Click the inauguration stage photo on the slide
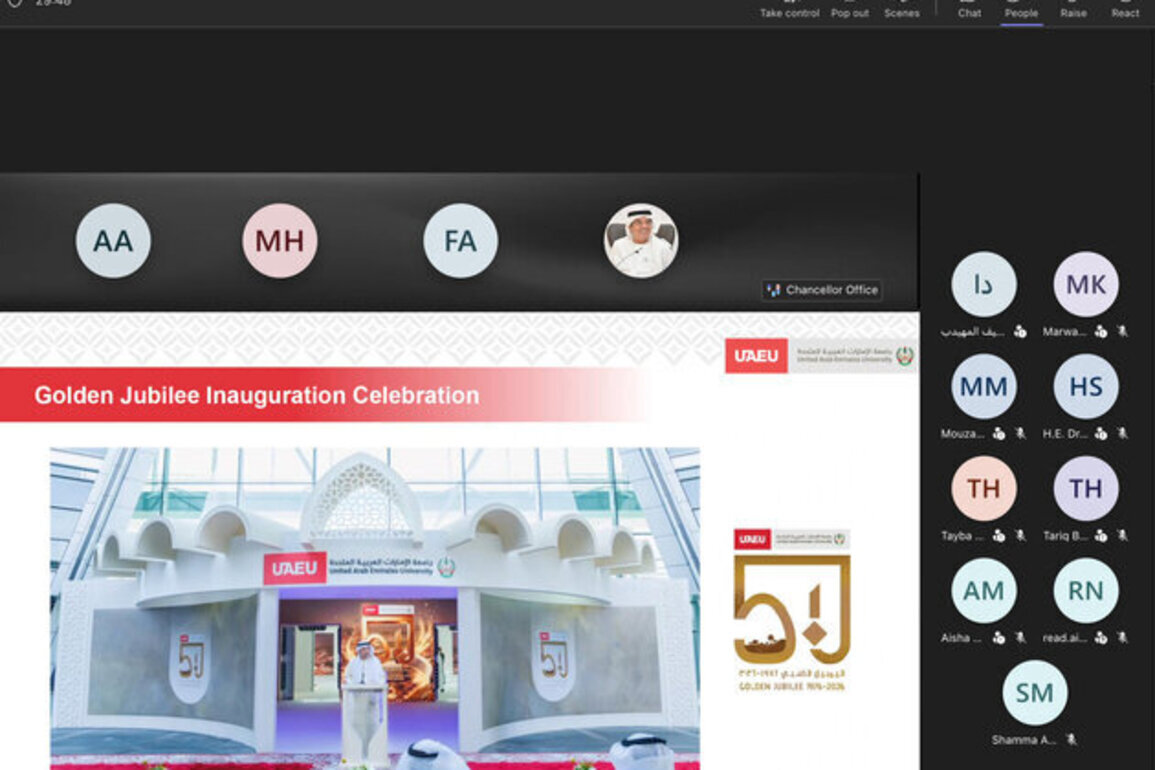The height and width of the screenshot is (770, 1155). coord(375,609)
